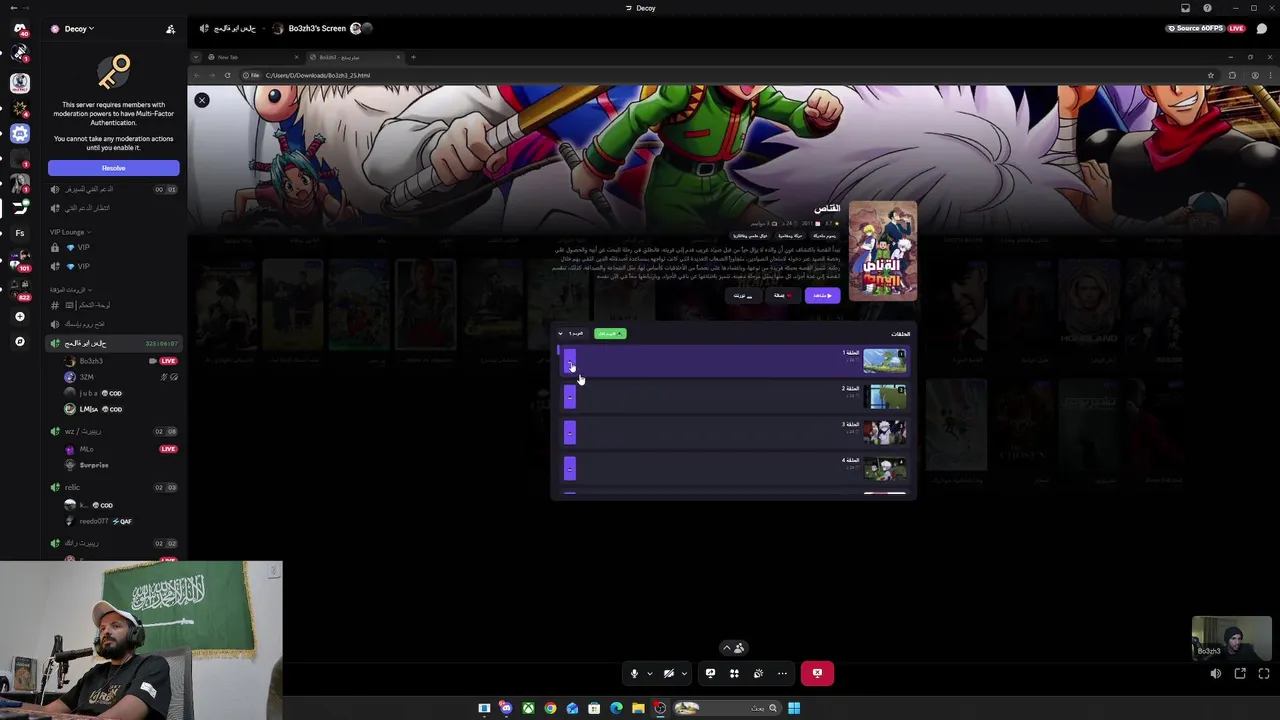This screenshot has height=720, width=1280.
Task: Toggle the show members chevron above call controls
Action: (734, 648)
